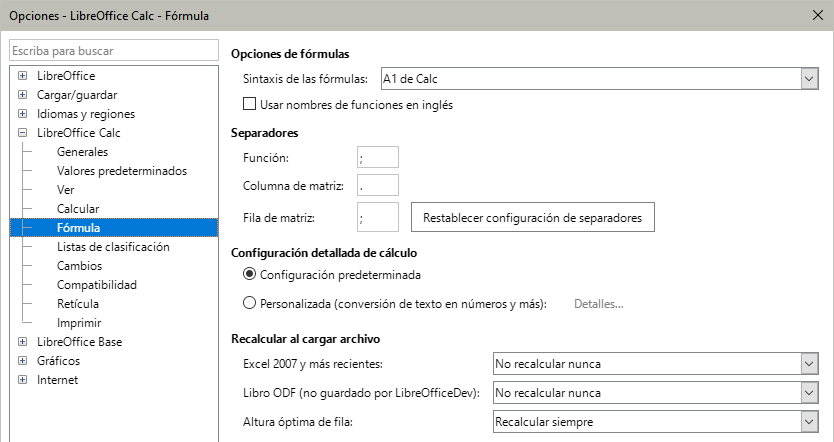
Task: Enable Usar nombres de funciones en inglés
Action: pos(249,104)
